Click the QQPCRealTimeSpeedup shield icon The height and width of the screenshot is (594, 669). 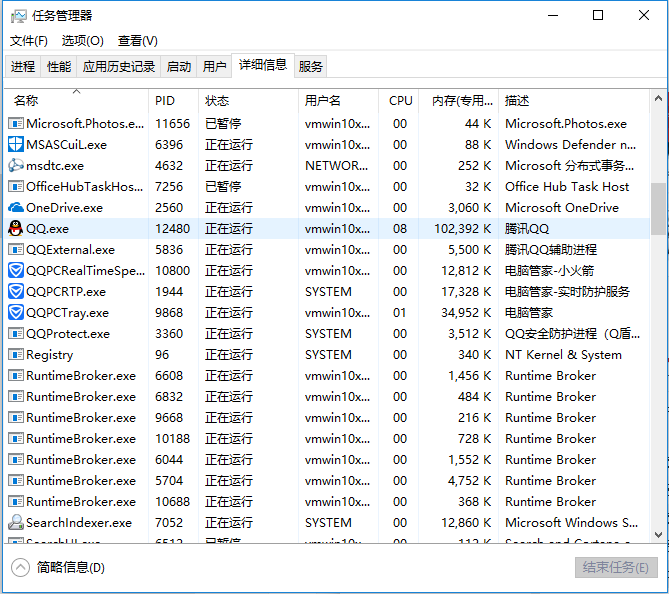point(16,271)
